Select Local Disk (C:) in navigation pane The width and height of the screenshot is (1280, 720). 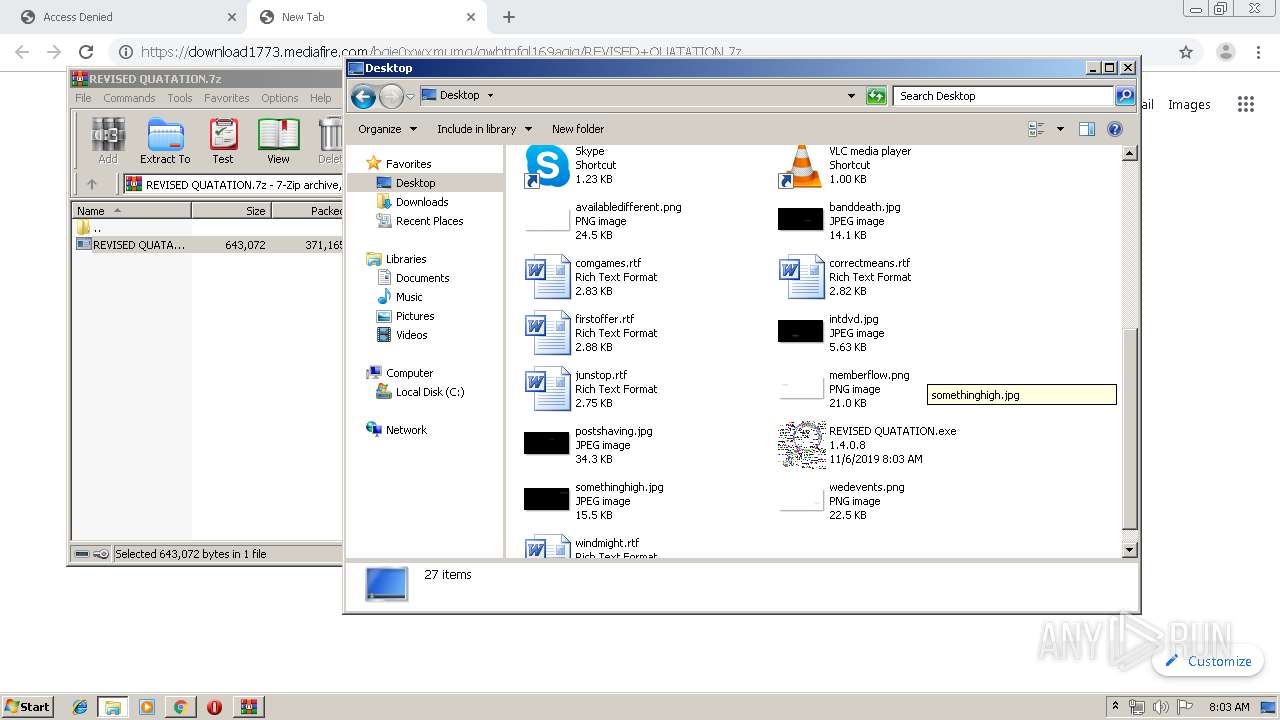click(x=430, y=392)
